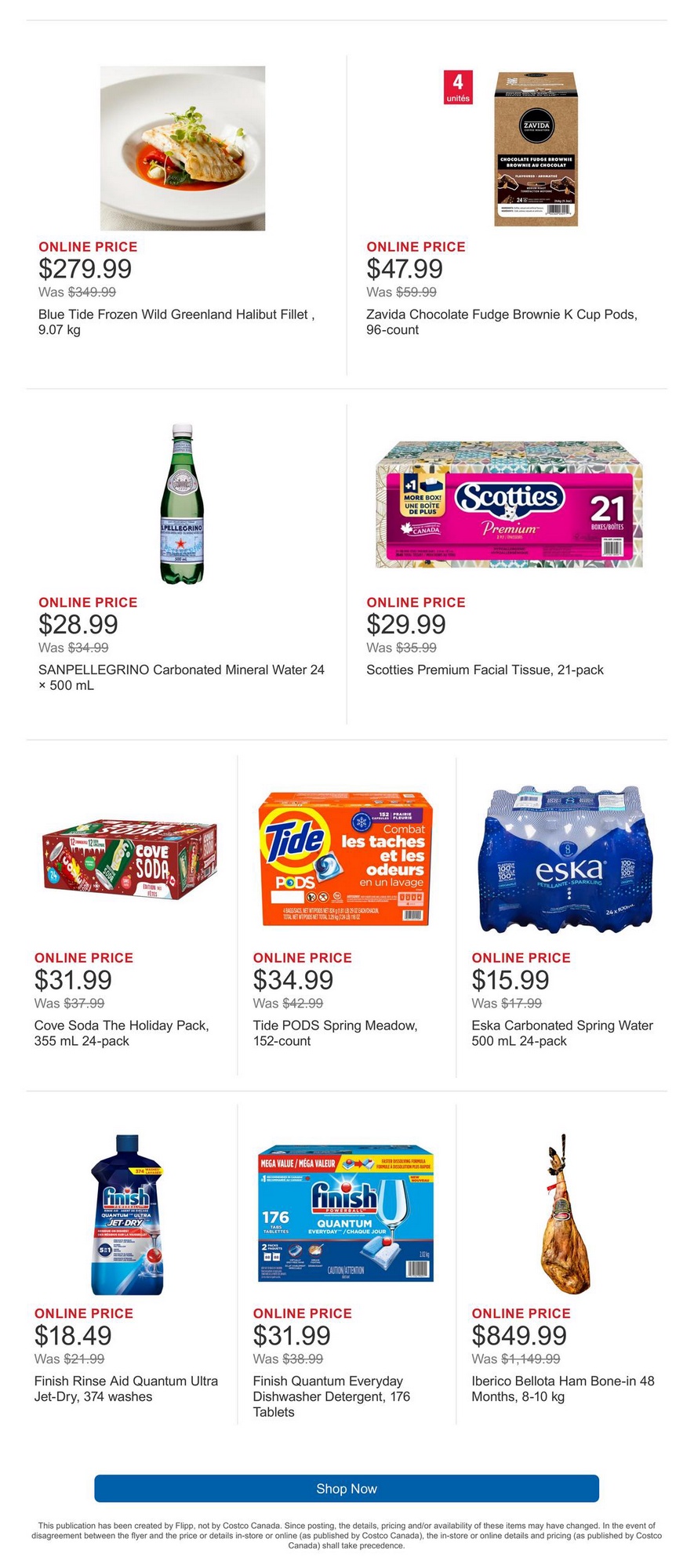694x1568 pixels.
Task: Click Zavida Chocolate Fudge Brownie product title
Action: tap(502, 322)
